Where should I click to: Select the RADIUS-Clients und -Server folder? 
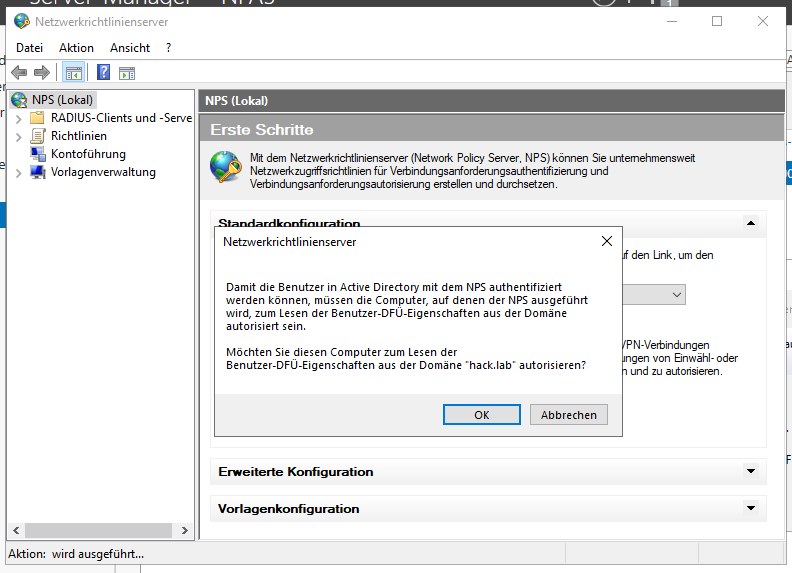[x=120, y=118]
